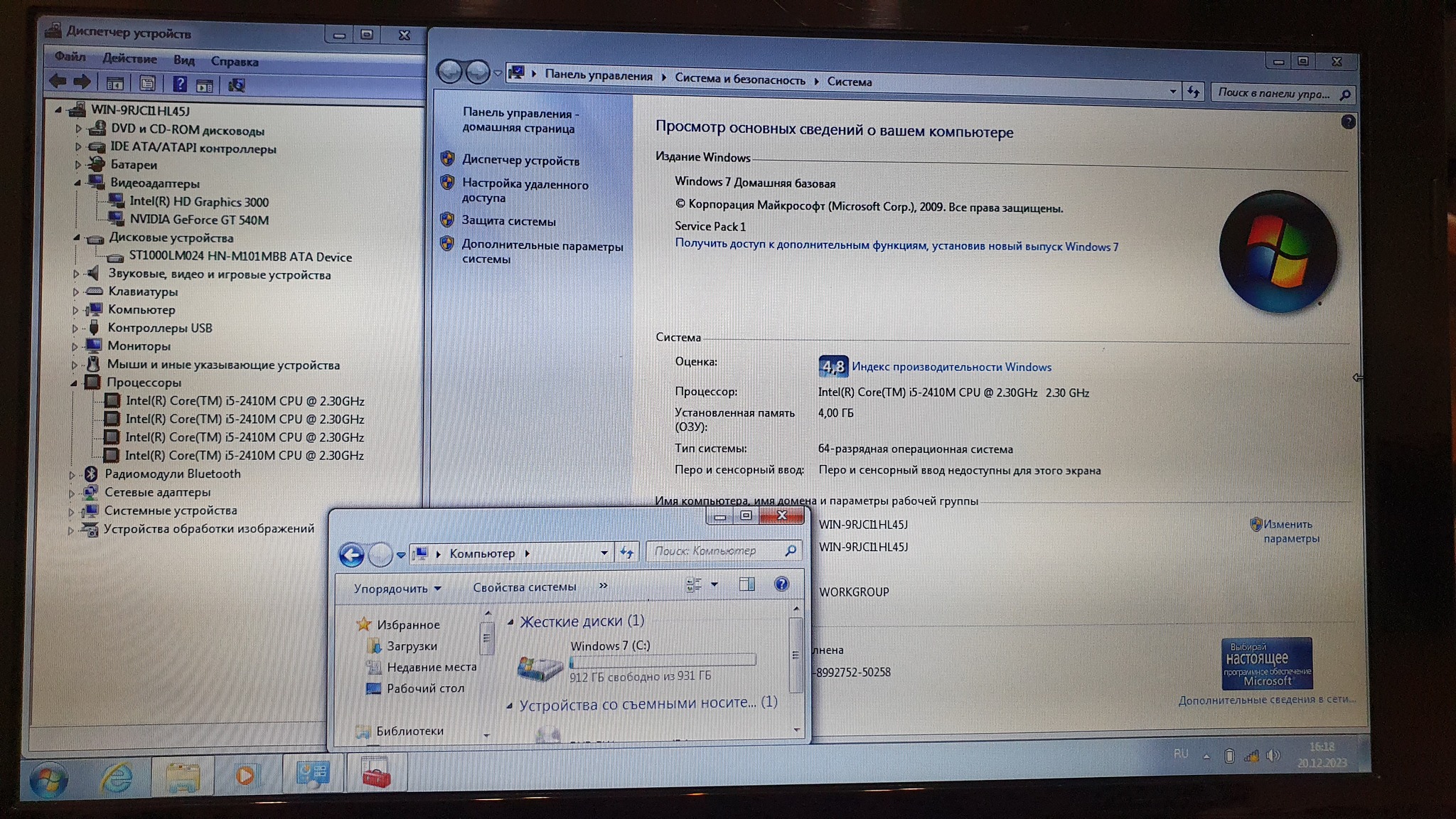Screen dimensions: 1456x819
Task: Select the NVIDIA GeForce GT 540M device
Action: pyautogui.click(x=199, y=220)
